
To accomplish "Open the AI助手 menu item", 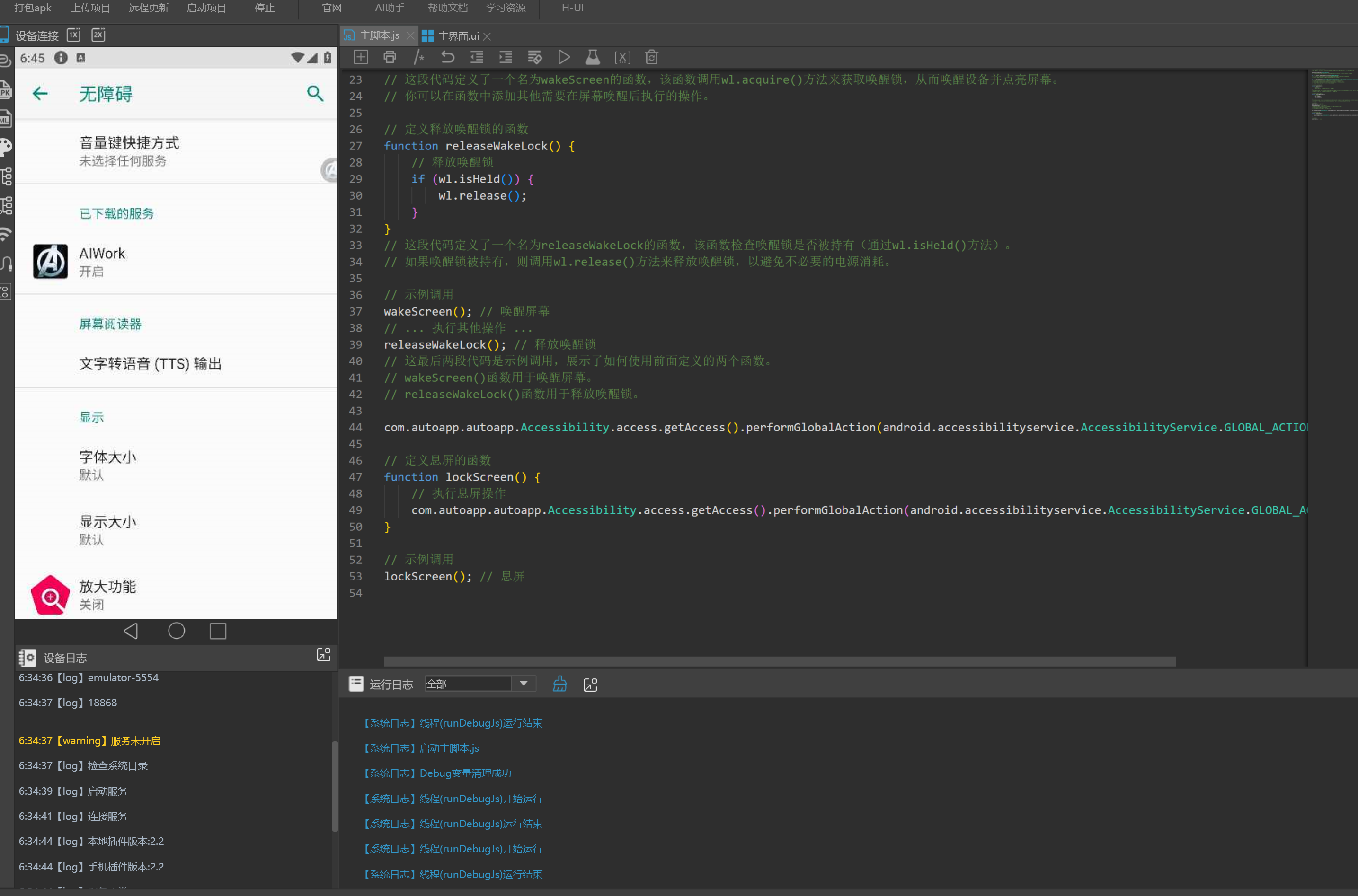I will pos(390,8).
